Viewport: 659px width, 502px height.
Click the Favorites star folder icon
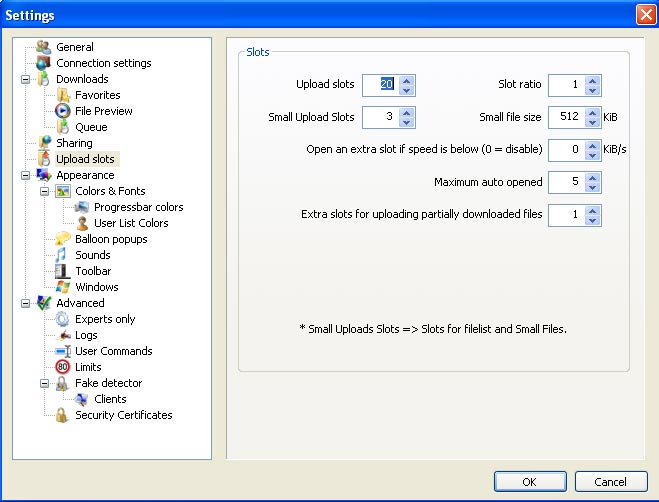[x=63, y=95]
